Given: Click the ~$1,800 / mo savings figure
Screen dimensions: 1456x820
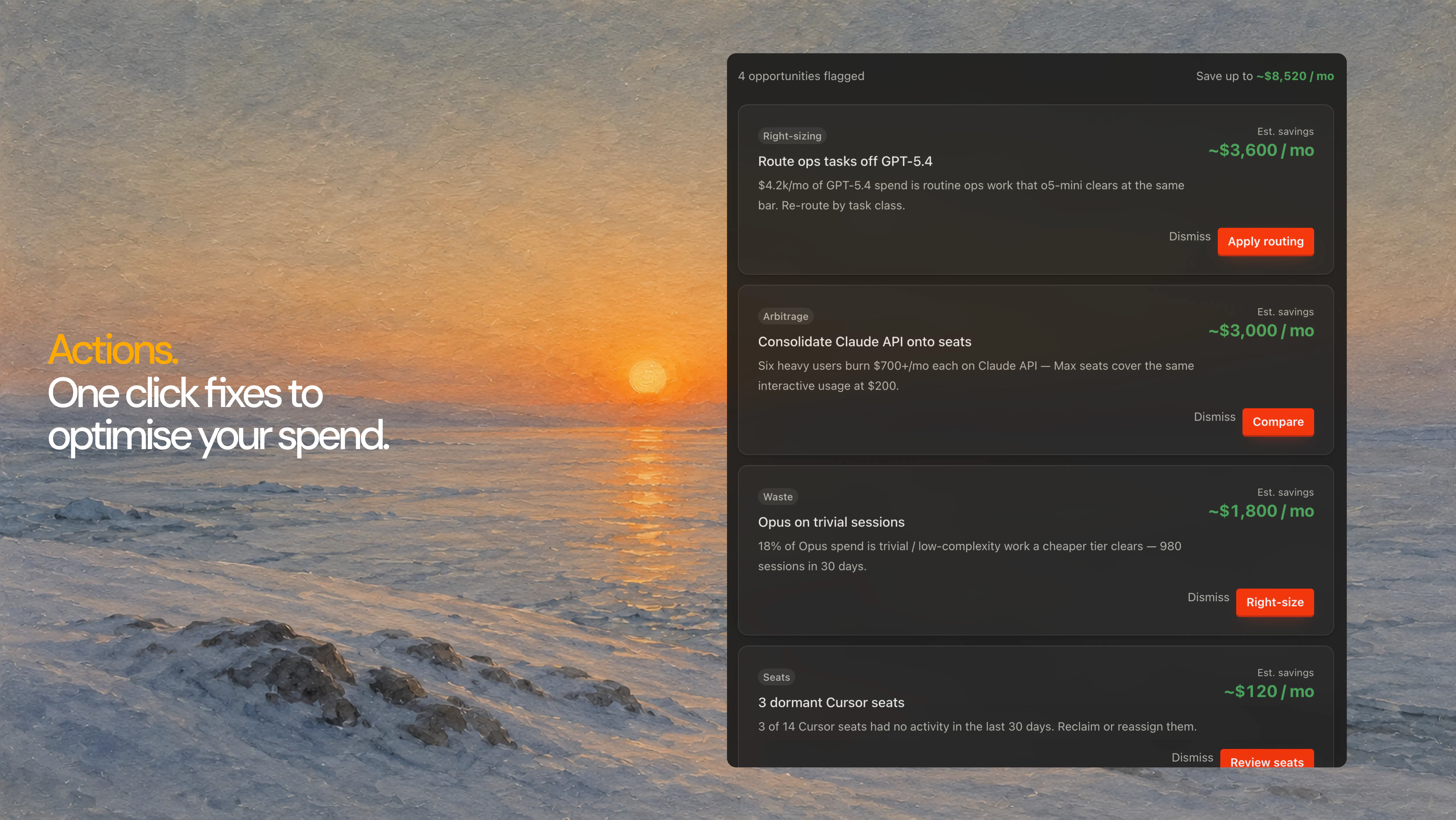Looking at the screenshot, I should (1261, 511).
